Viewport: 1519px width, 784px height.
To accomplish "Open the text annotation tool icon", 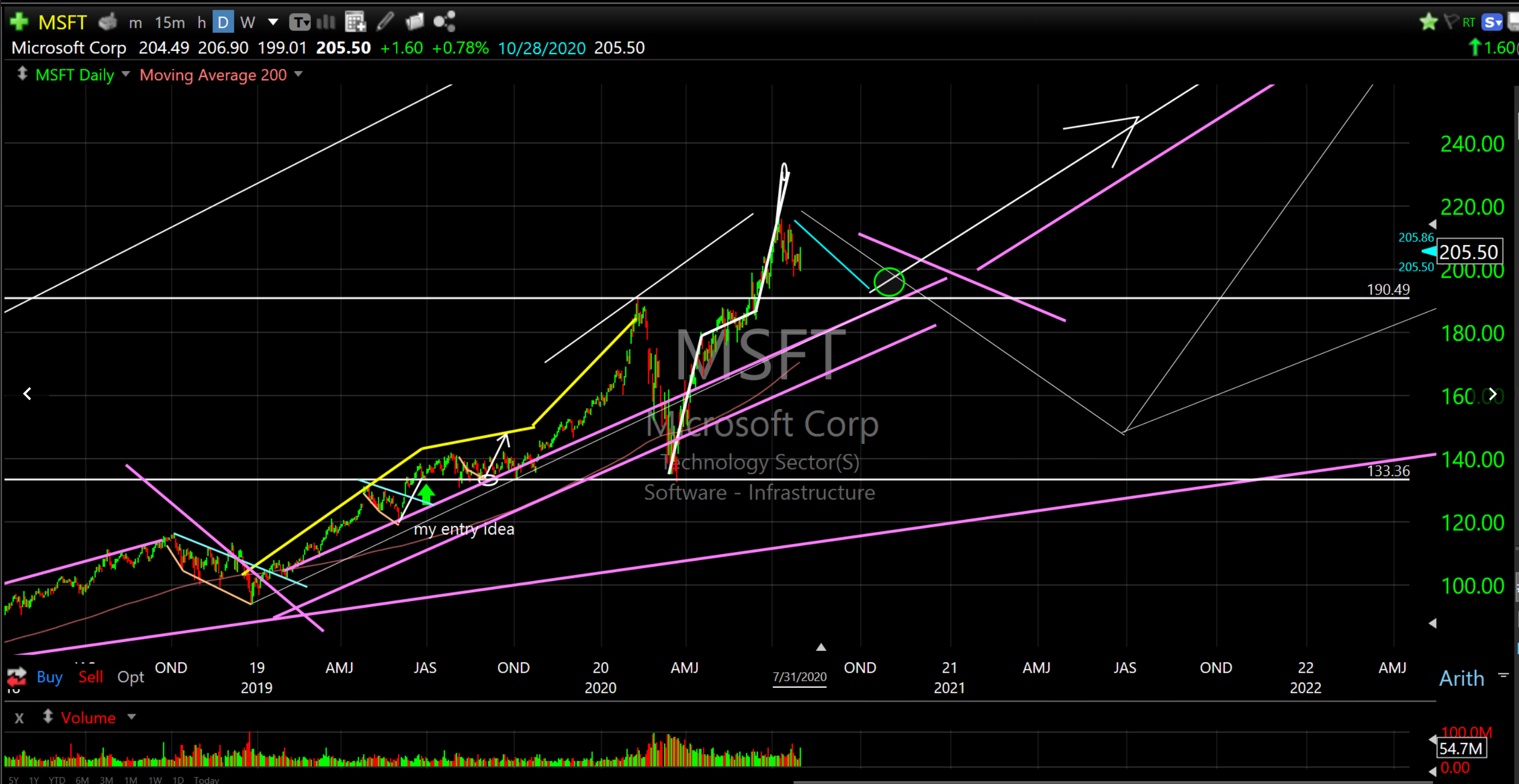I will pos(300,22).
